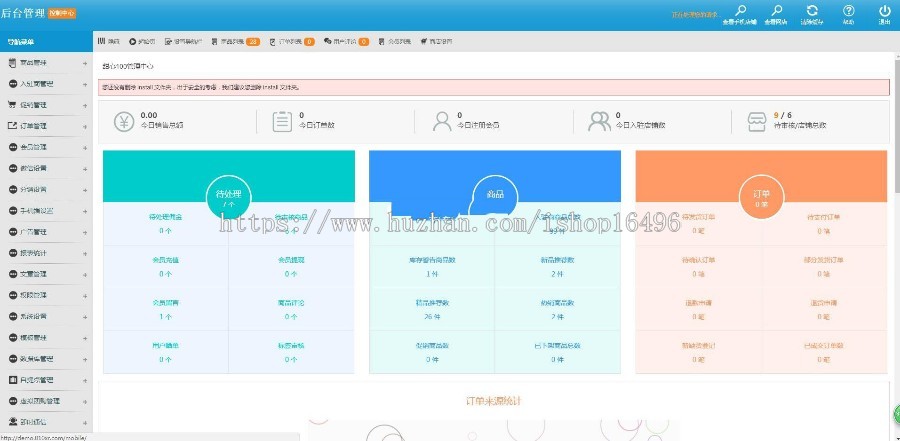Click the 自提点管理 book icon in sidebar
This screenshot has height=441, width=900.
click(x=12, y=380)
